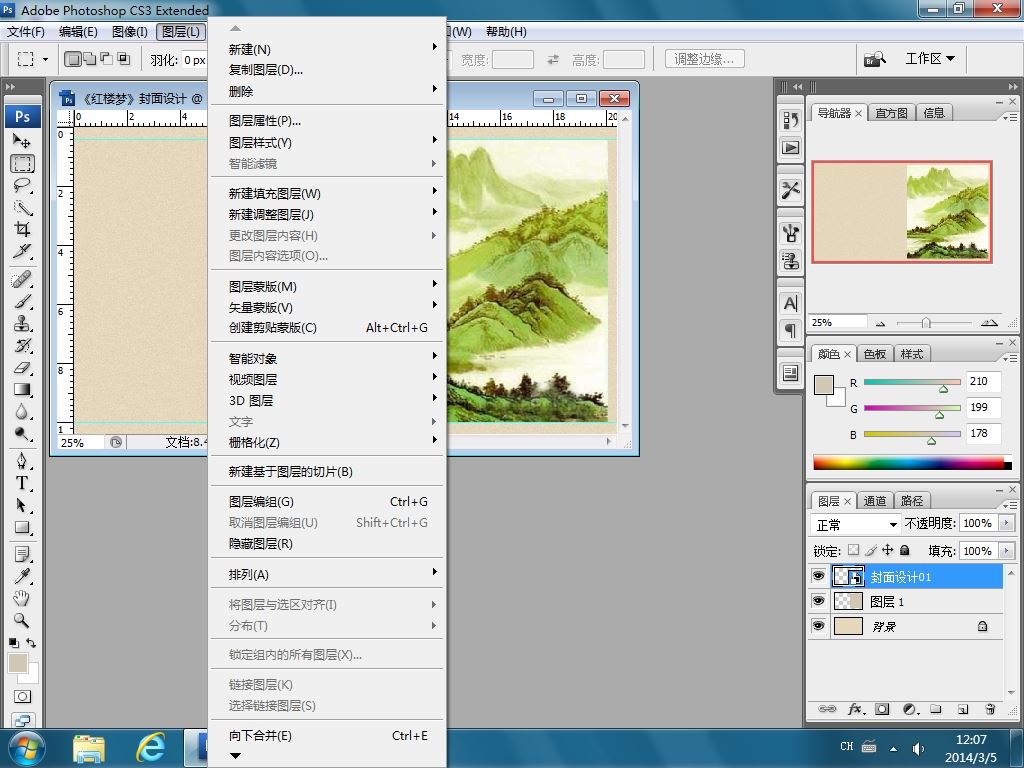Add a layer mask in Layers panel
The height and width of the screenshot is (768, 1024).
(x=882, y=709)
